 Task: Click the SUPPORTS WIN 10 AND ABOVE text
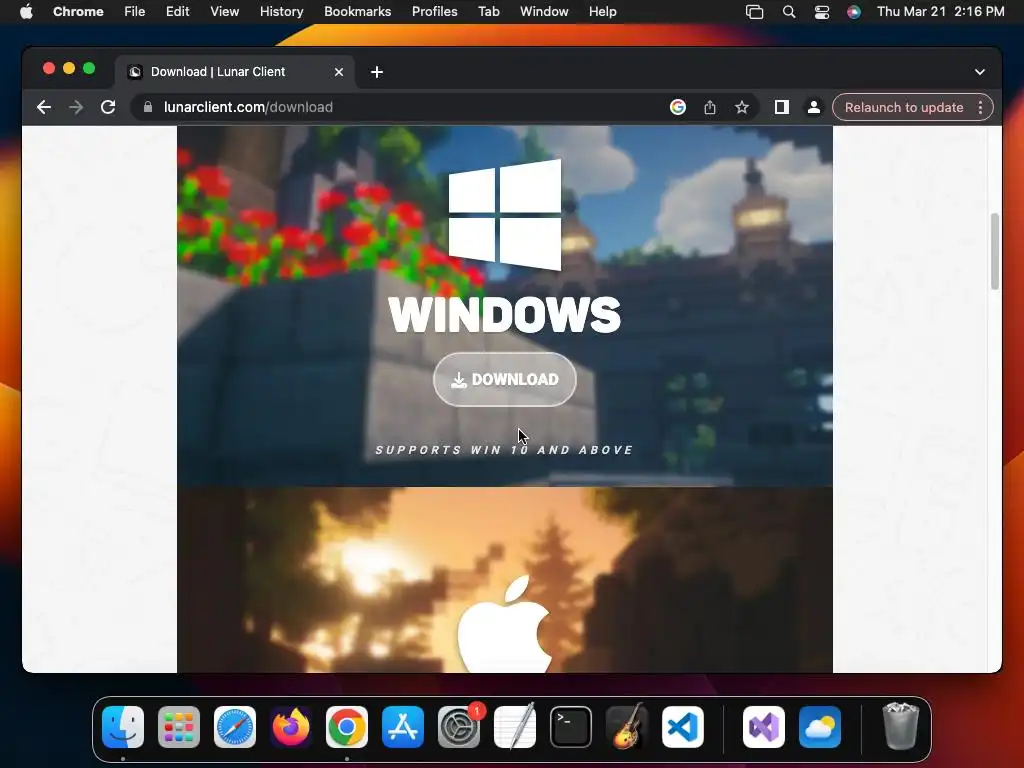click(x=504, y=450)
